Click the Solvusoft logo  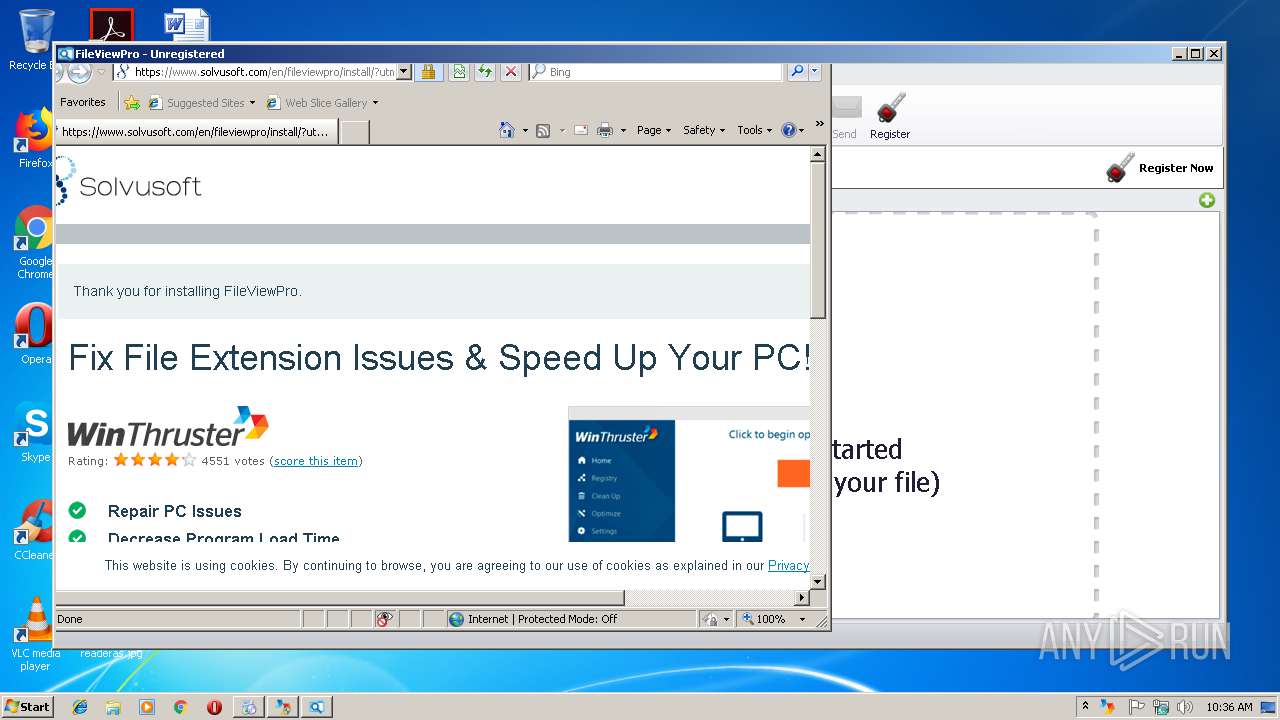point(129,183)
